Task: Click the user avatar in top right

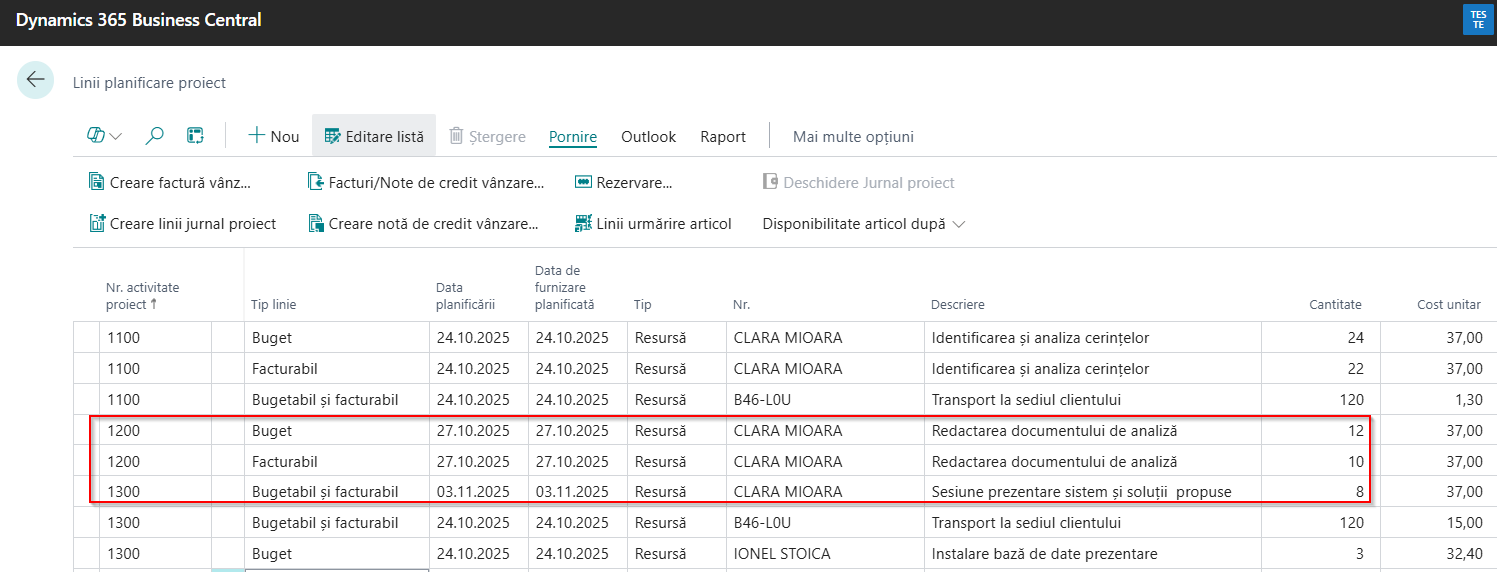Action: click(x=1478, y=19)
